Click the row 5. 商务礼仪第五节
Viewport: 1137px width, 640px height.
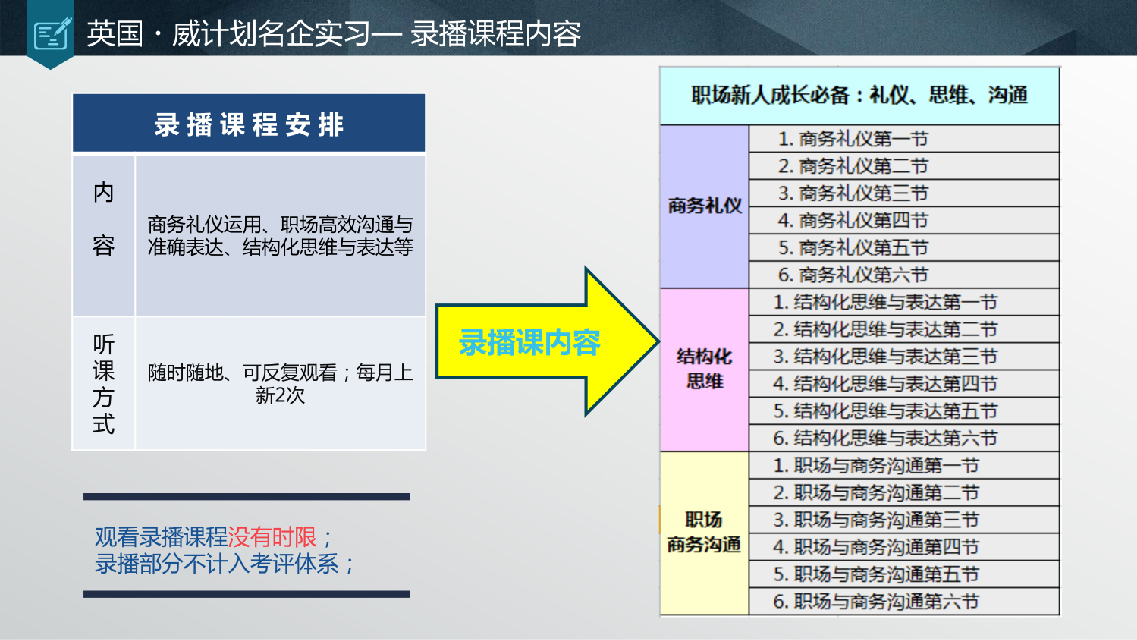click(x=904, y=247)
